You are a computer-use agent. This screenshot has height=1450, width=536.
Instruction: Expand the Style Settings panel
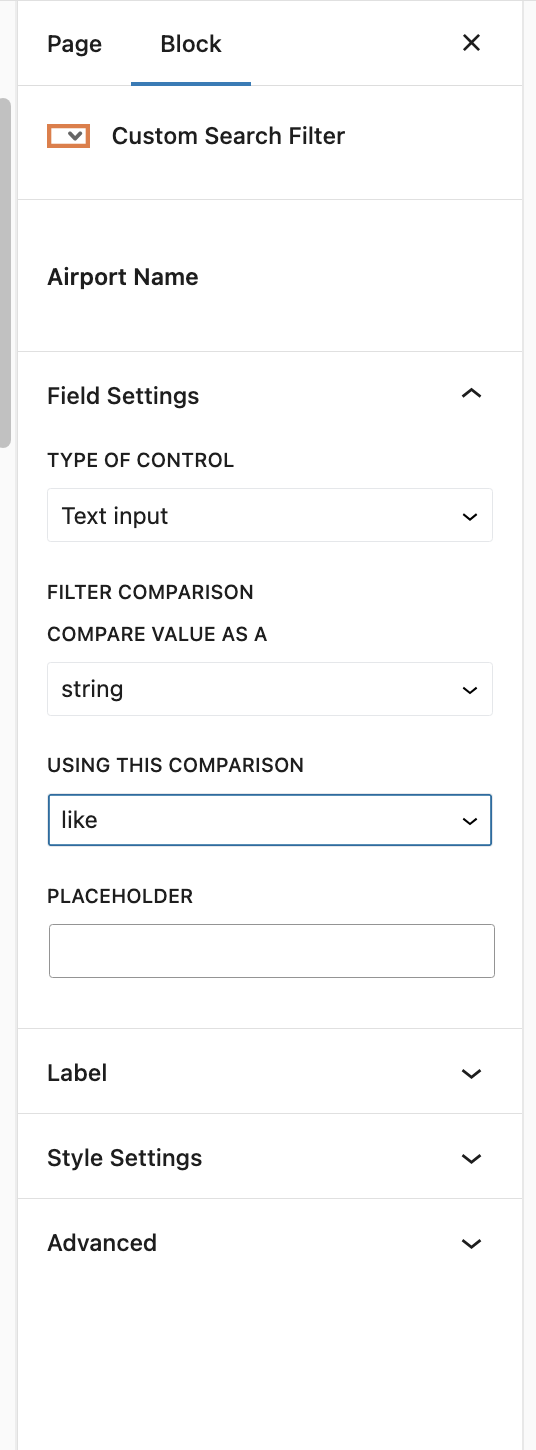[270, 1157]
